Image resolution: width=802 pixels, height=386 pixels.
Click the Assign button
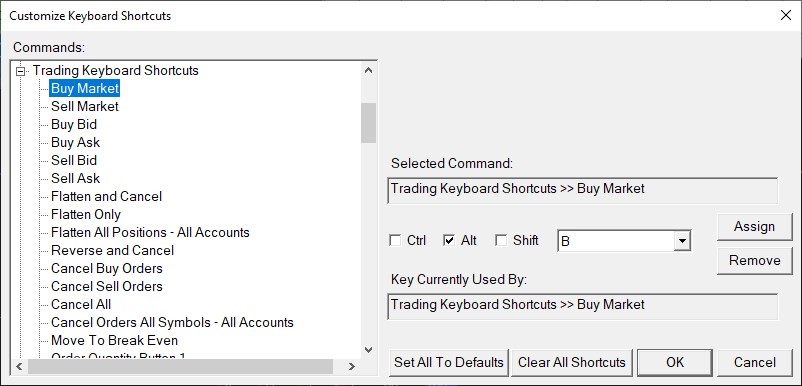click(x=754, y=226)
